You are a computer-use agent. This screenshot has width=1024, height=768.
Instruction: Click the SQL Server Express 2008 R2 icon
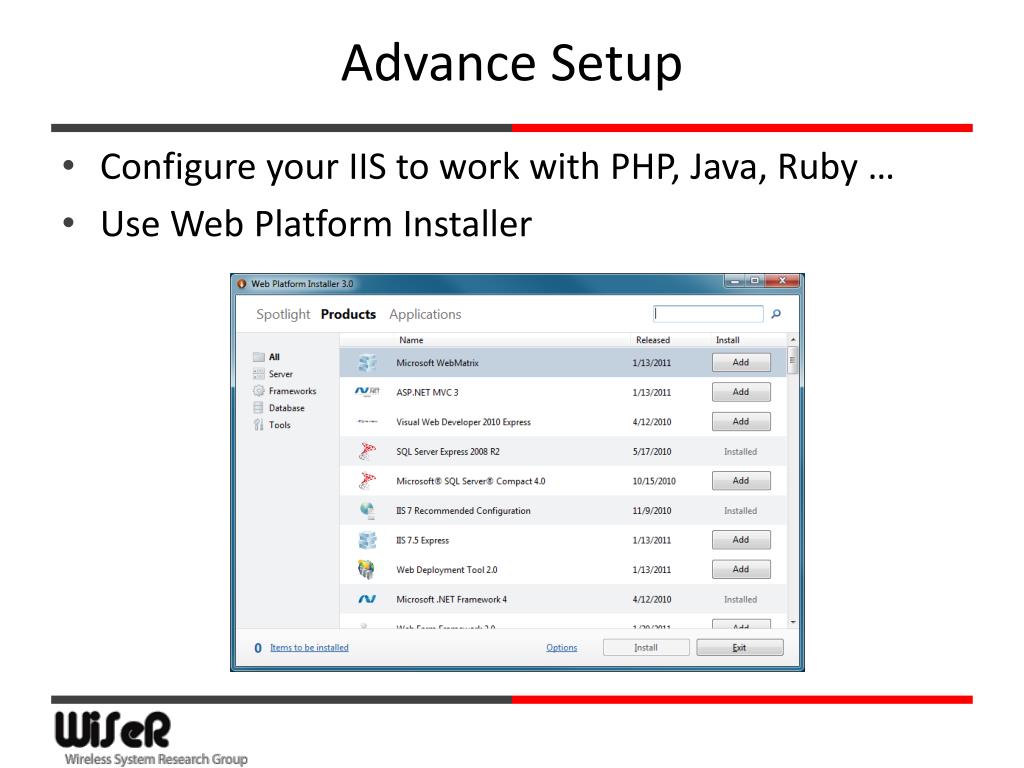pos(367,451)
